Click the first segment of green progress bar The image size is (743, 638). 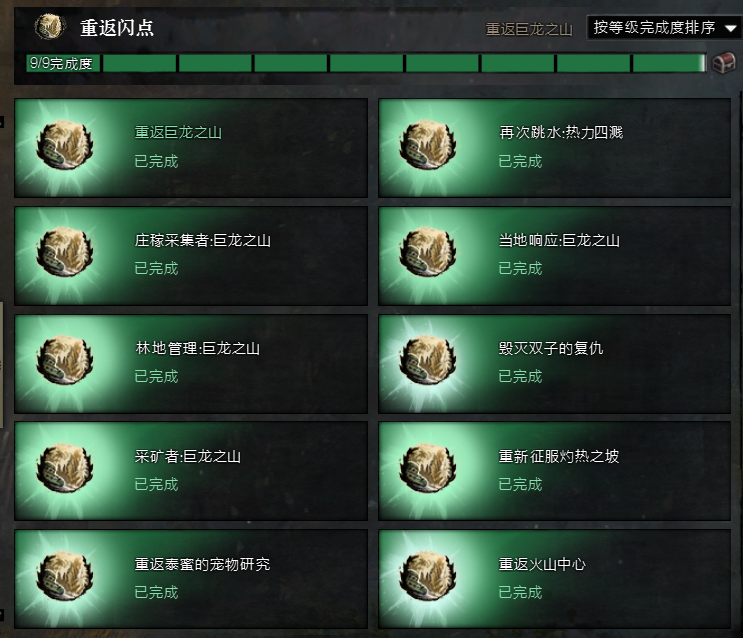point(139,63)
